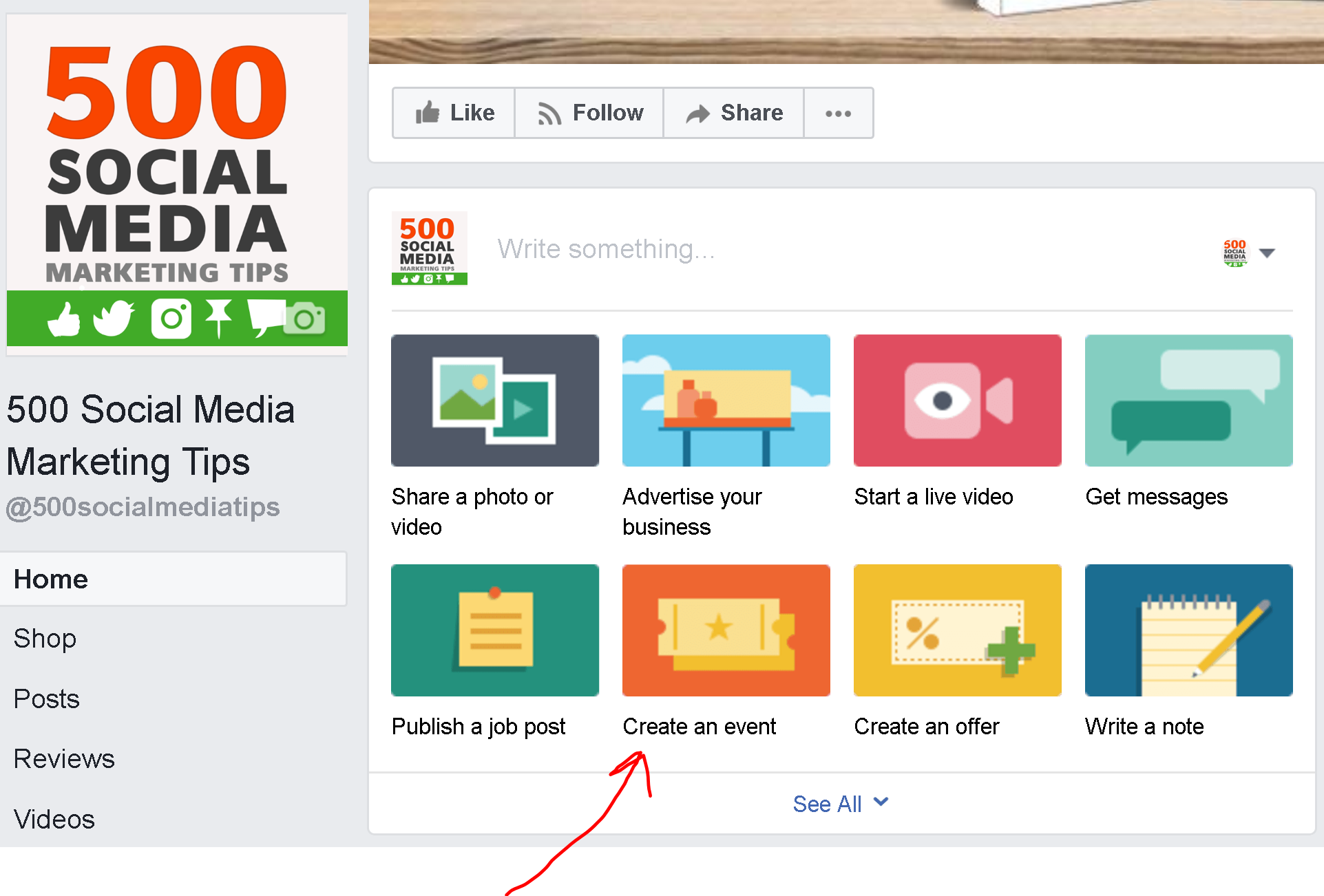Select the Publish a job post icon
This screenshot has height=896, width=1324.
coord(494,630)
